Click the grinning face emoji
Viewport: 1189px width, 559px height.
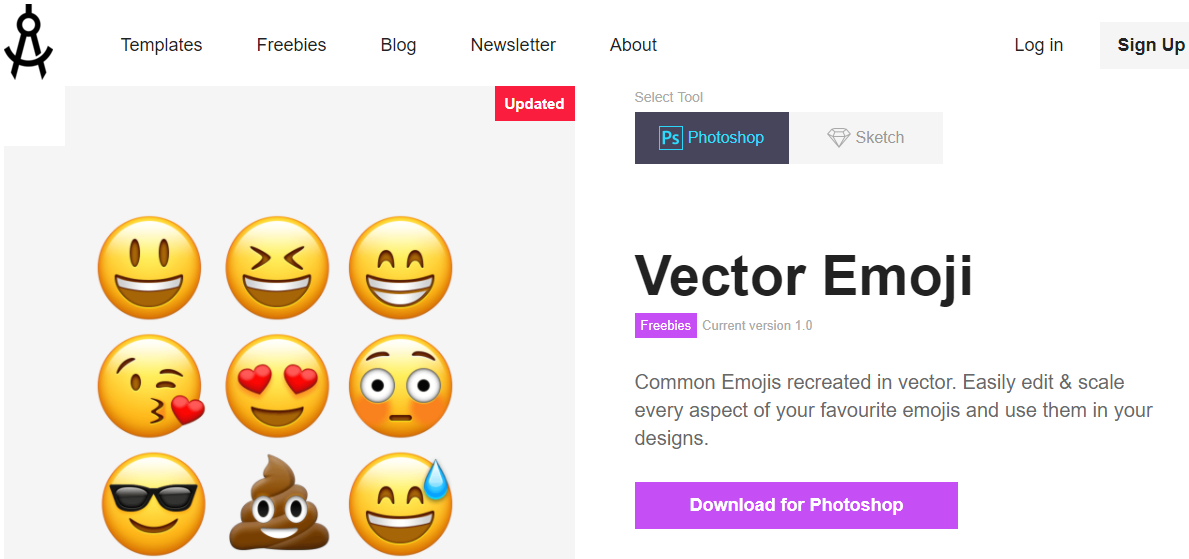point(149,267)
